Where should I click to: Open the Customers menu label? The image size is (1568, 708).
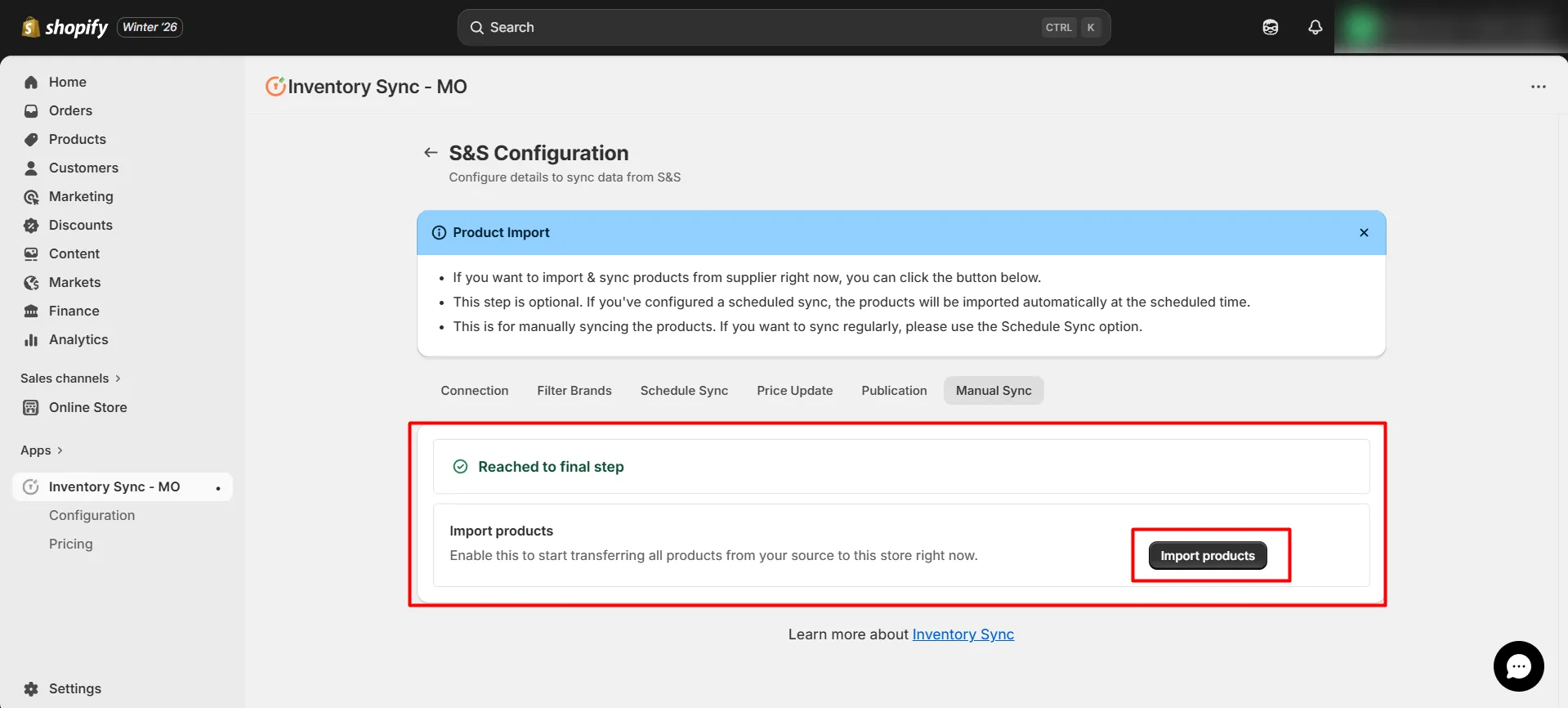(83, 168)
